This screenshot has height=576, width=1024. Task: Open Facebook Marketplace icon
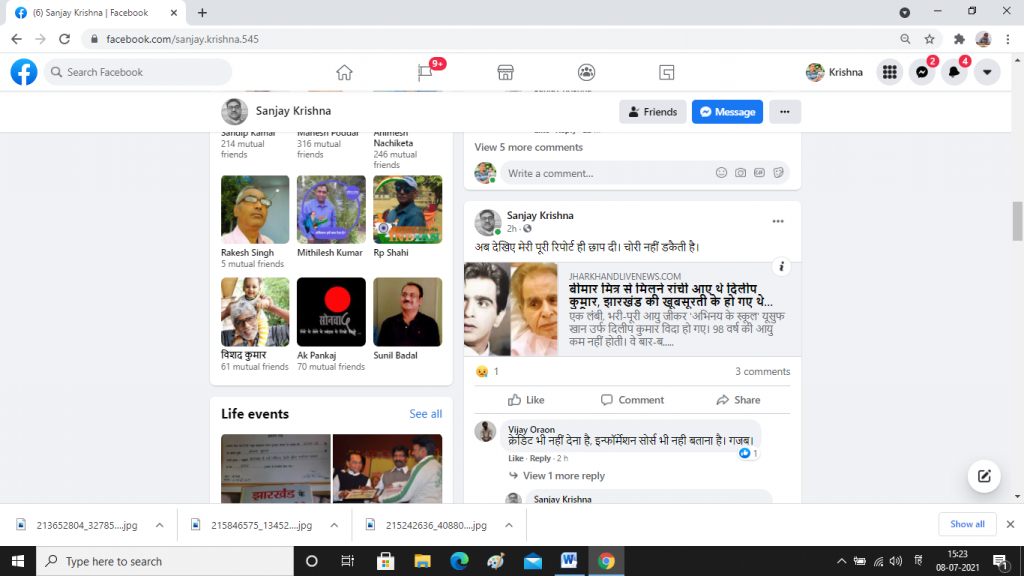(x=505, y=72)
